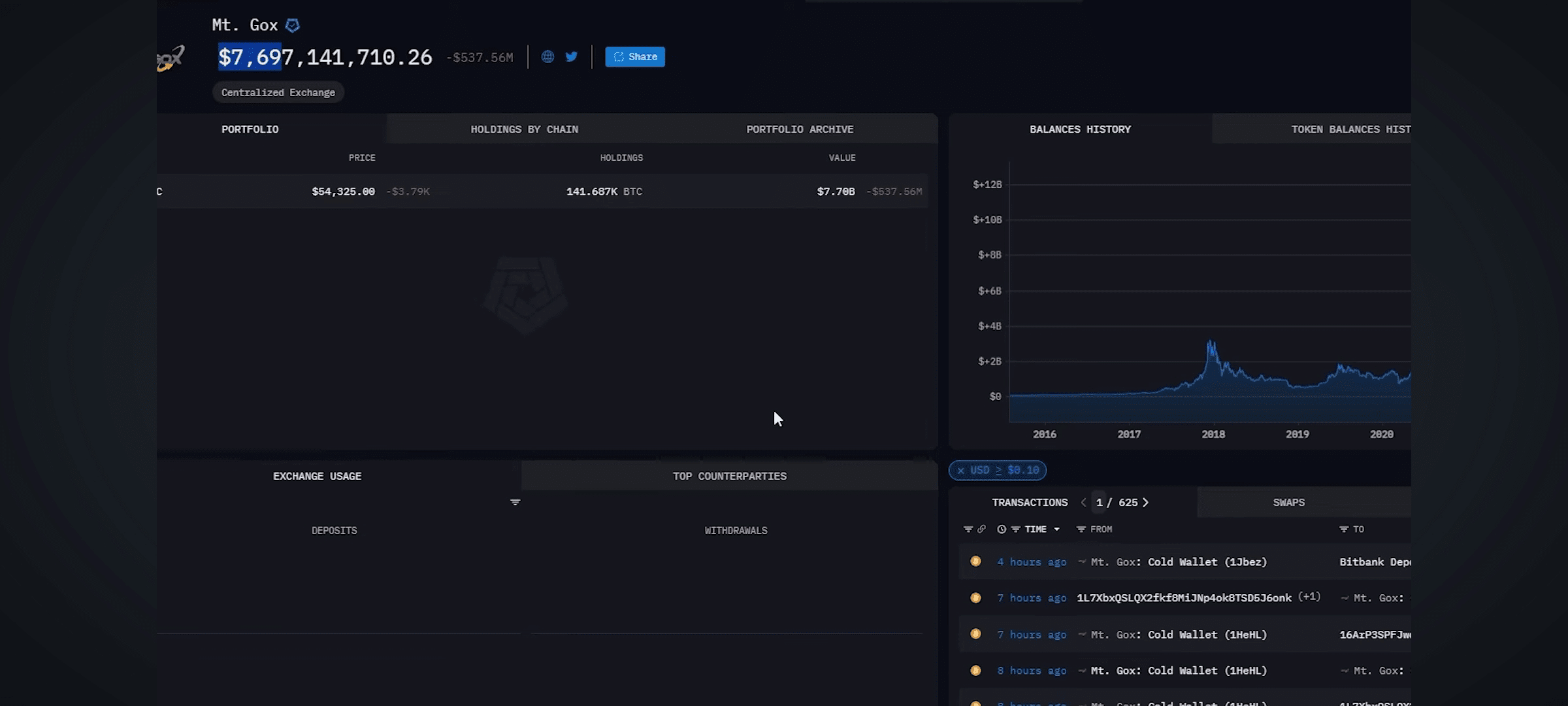Open the Cold Wallet (1Jbez) address link
Image resolution: width=1568 pixels, height=706 pixels.
click(x=1207, y=562)
